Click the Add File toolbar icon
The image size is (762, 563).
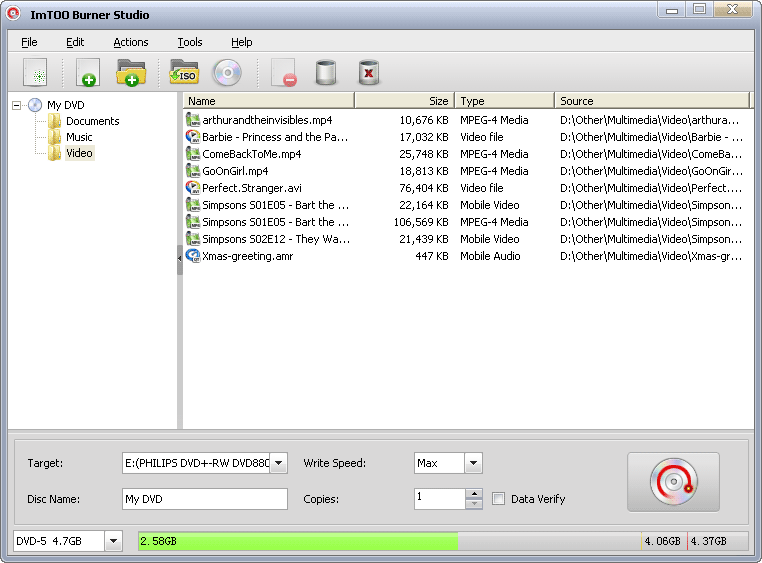(88, 73)
